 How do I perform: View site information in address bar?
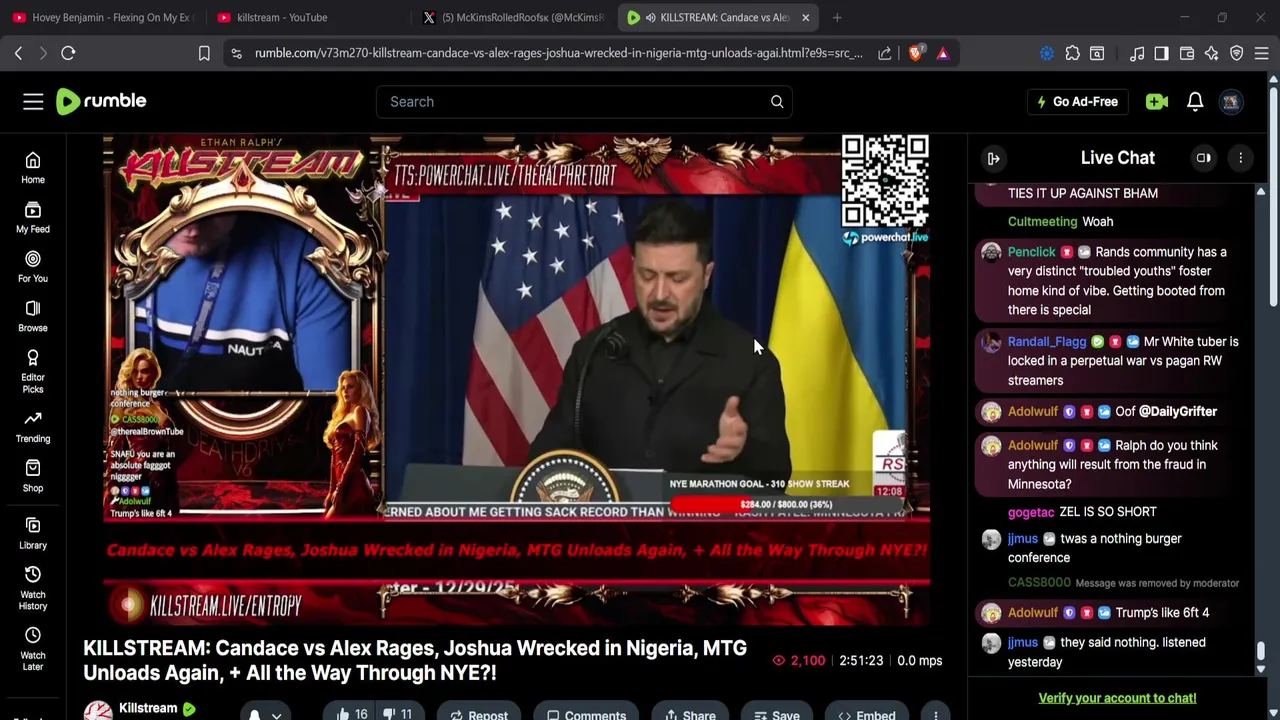coord(236,53)
